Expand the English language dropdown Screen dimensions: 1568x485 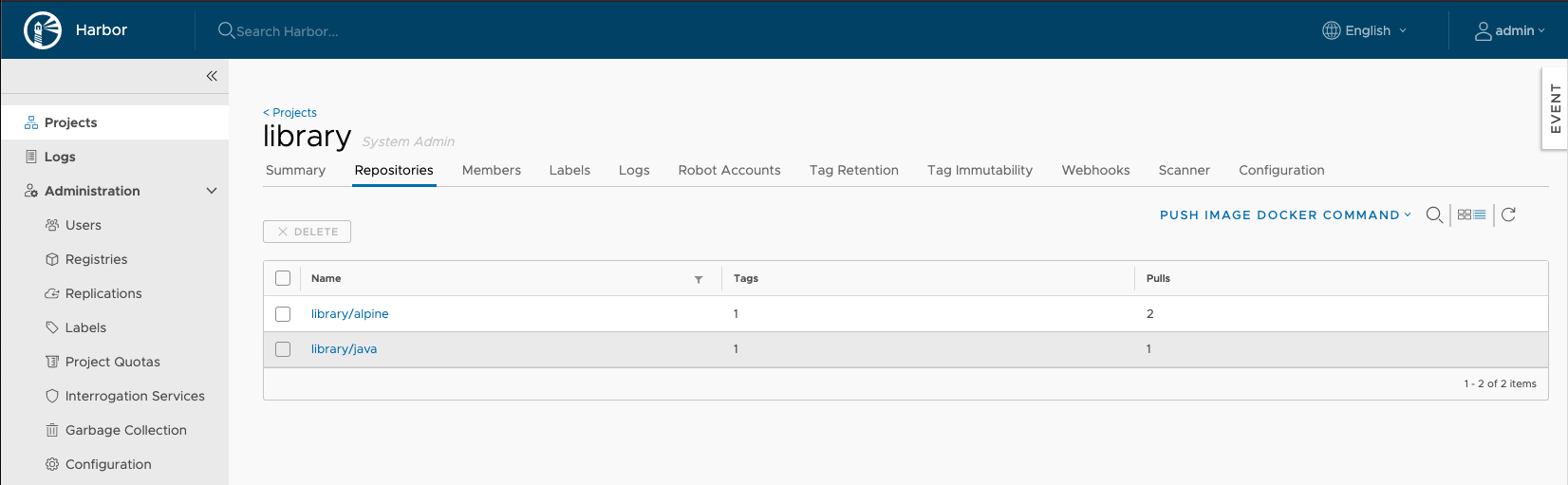[x=1365, y=30]
